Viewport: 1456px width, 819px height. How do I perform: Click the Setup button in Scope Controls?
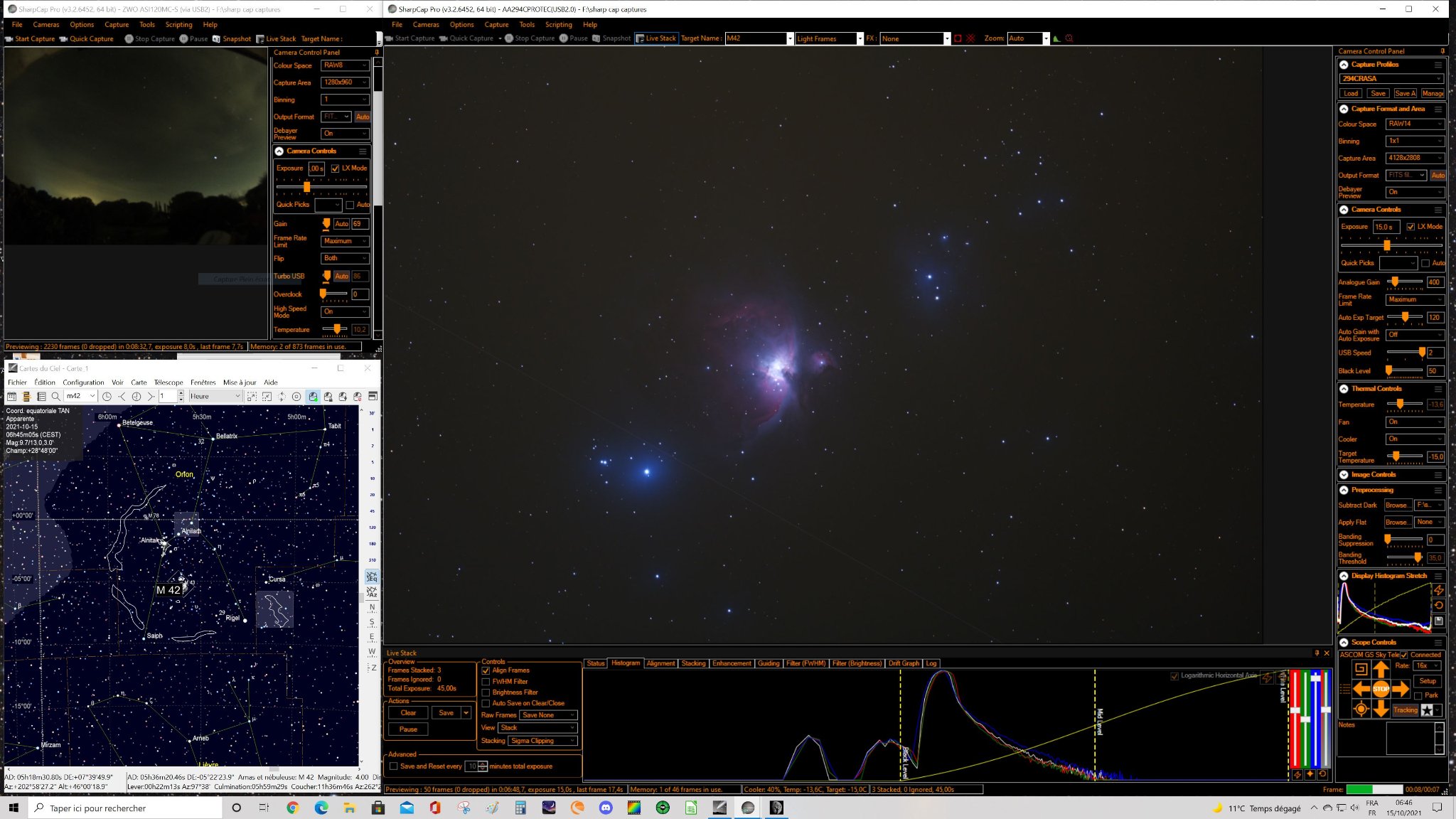pyautogui.click(x=1428, y=681)
